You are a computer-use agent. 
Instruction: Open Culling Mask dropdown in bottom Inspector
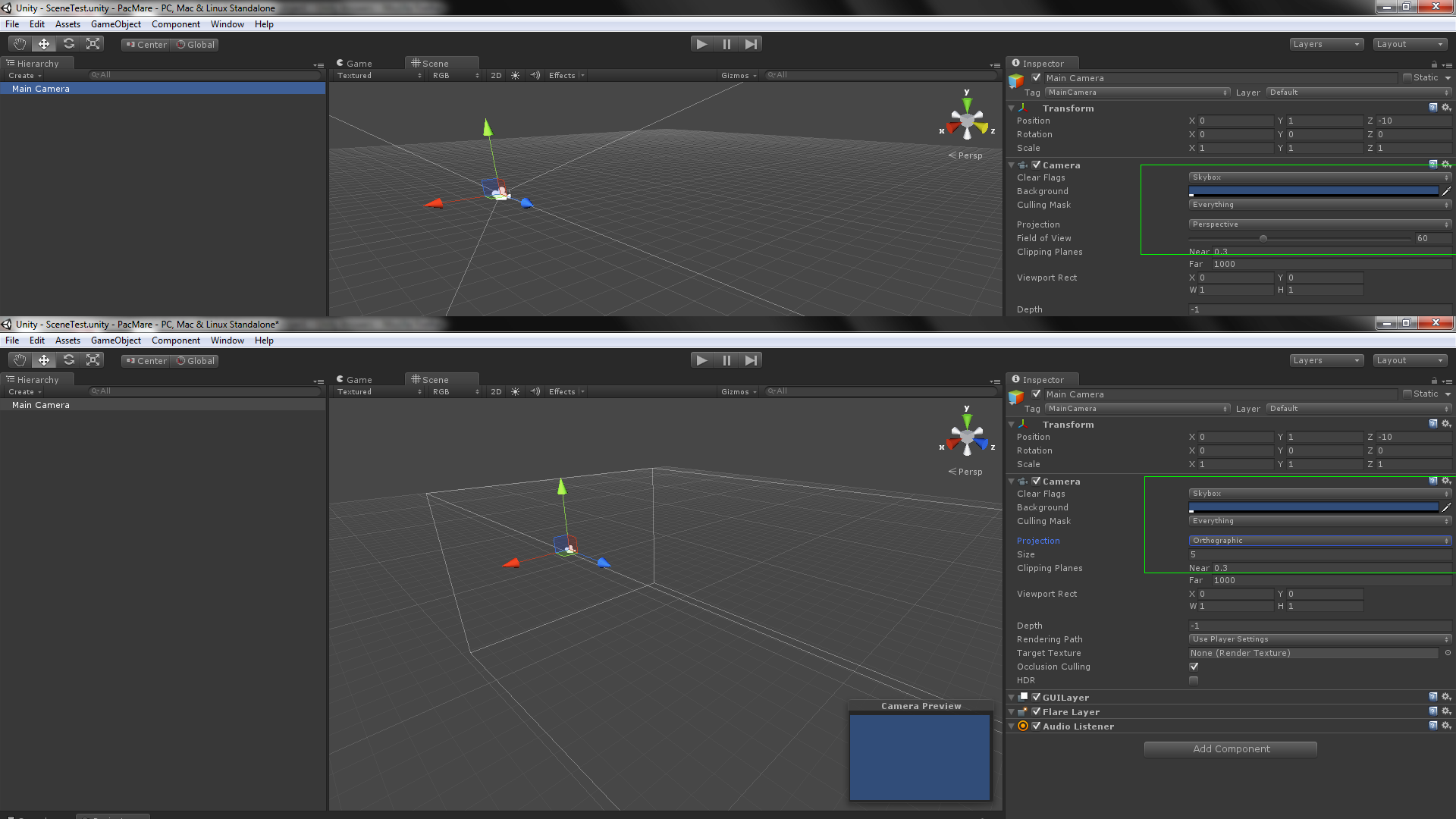pos(1319,521)
